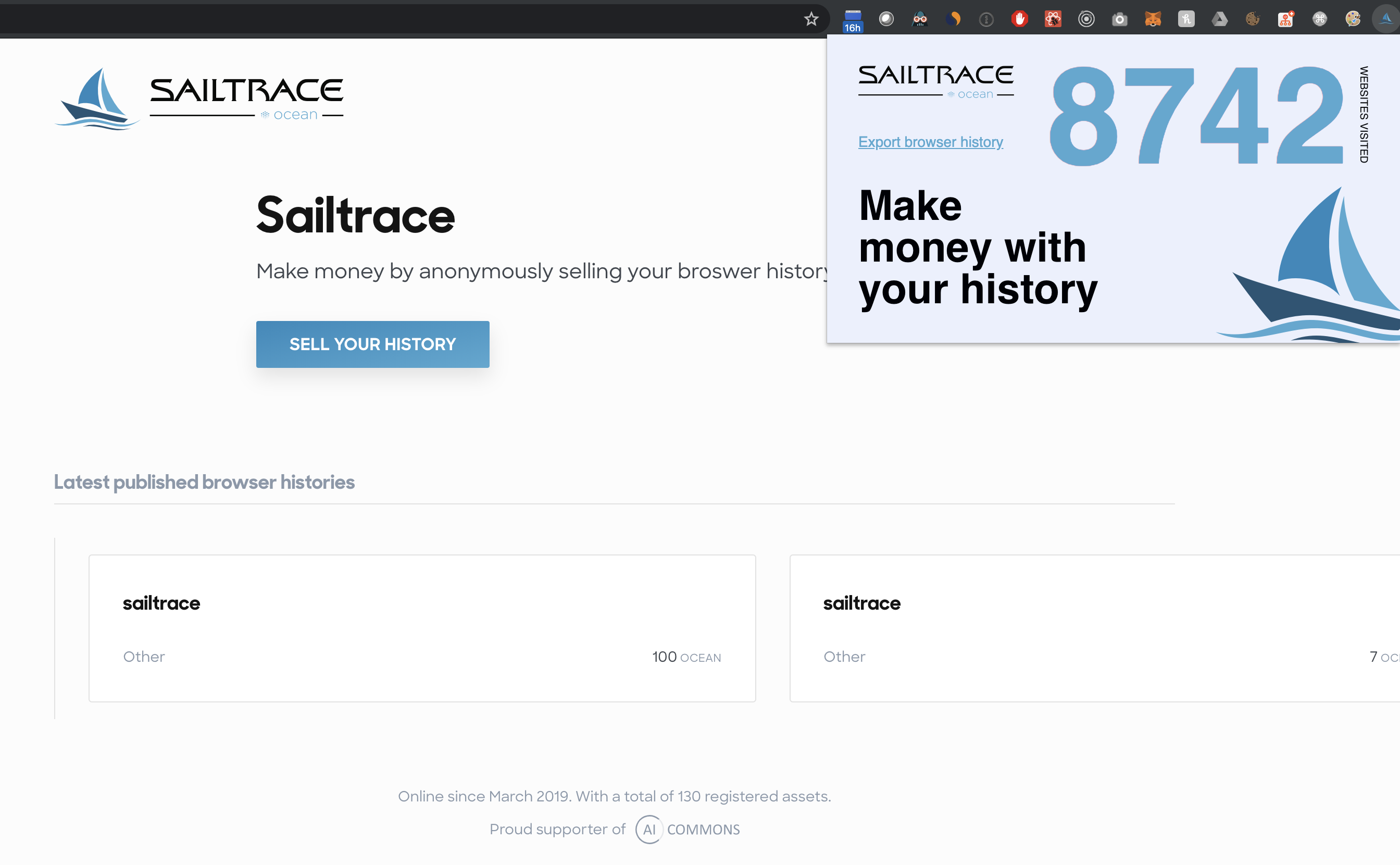
Task: Click the camera screenshot extension icon
Action: [x=1119, y=19]
